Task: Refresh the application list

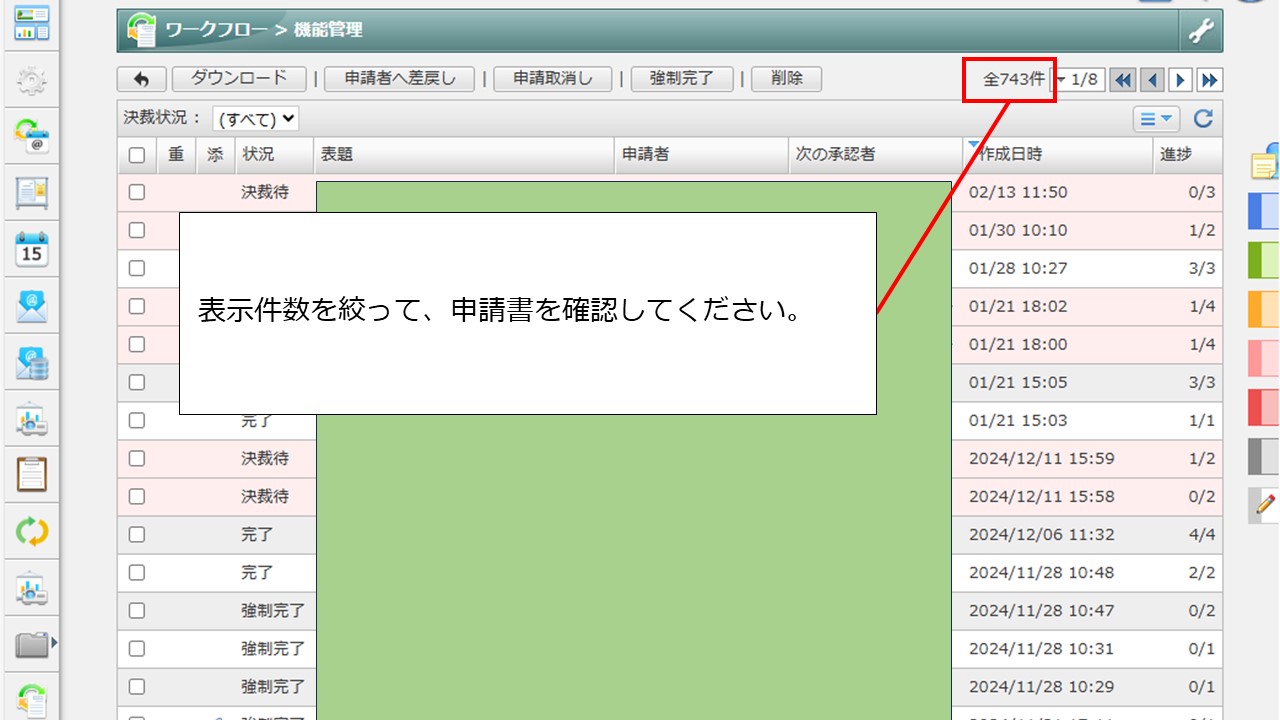Action: 1203,119
